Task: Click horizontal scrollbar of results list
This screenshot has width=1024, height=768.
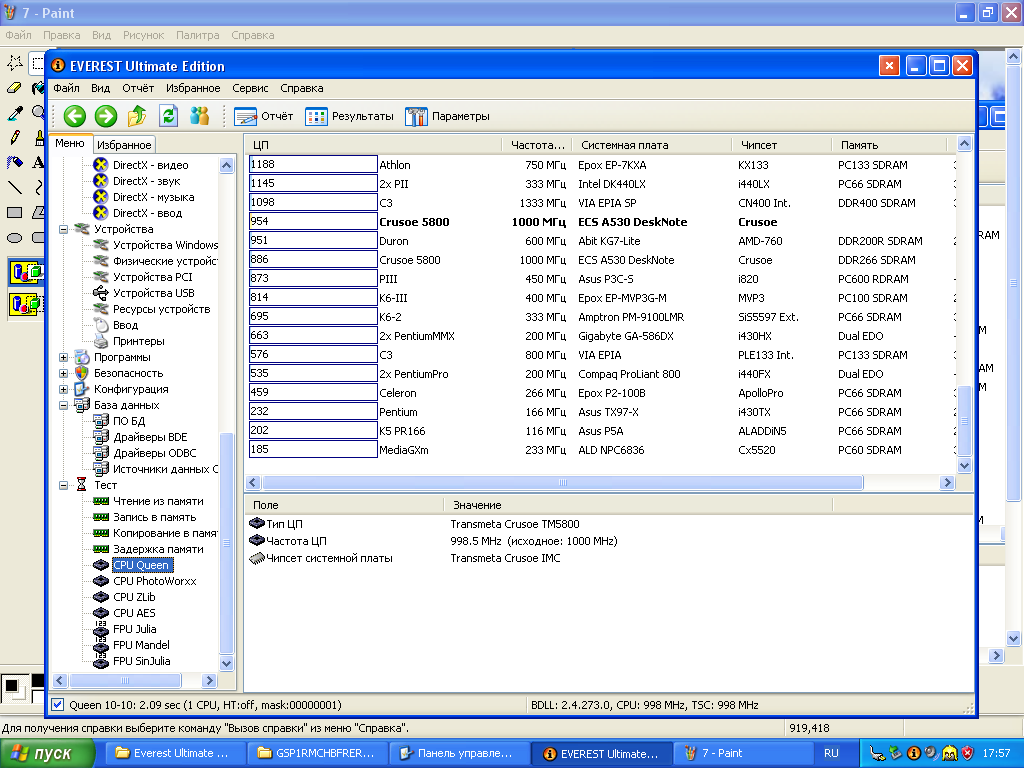Action: tap(562, 483)
